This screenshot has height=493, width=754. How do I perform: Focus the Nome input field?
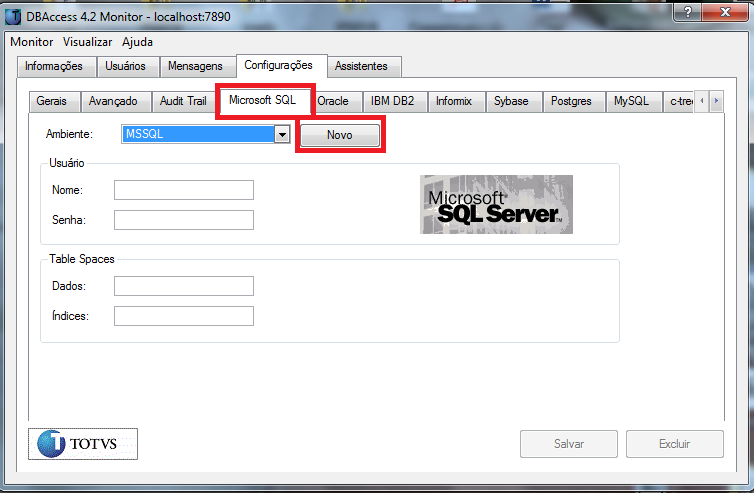[x=184, y=190]
